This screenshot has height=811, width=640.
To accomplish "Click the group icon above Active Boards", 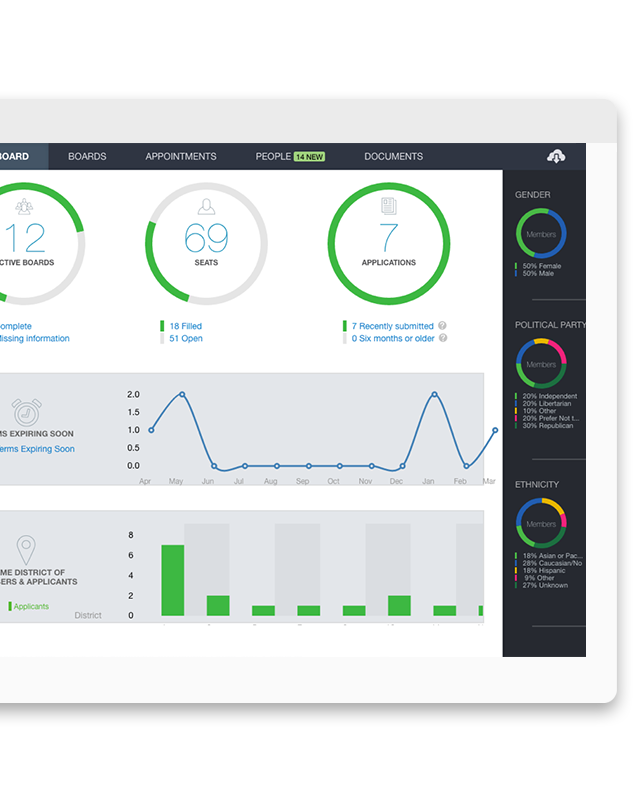I will (x=25, y=206).
